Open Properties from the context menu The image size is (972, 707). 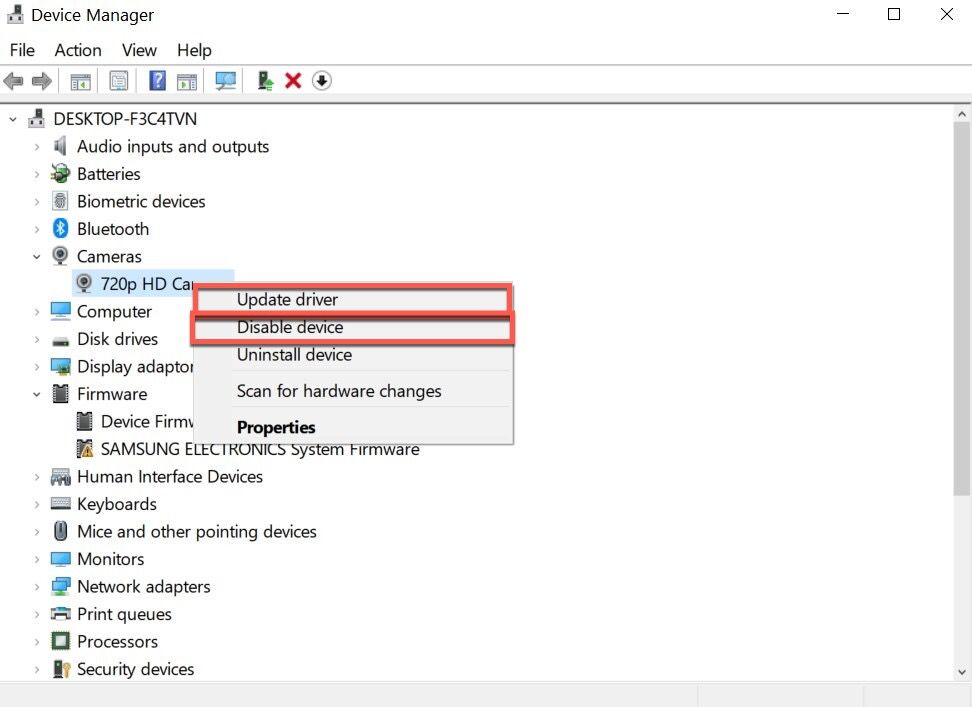(x=276, y=427)
